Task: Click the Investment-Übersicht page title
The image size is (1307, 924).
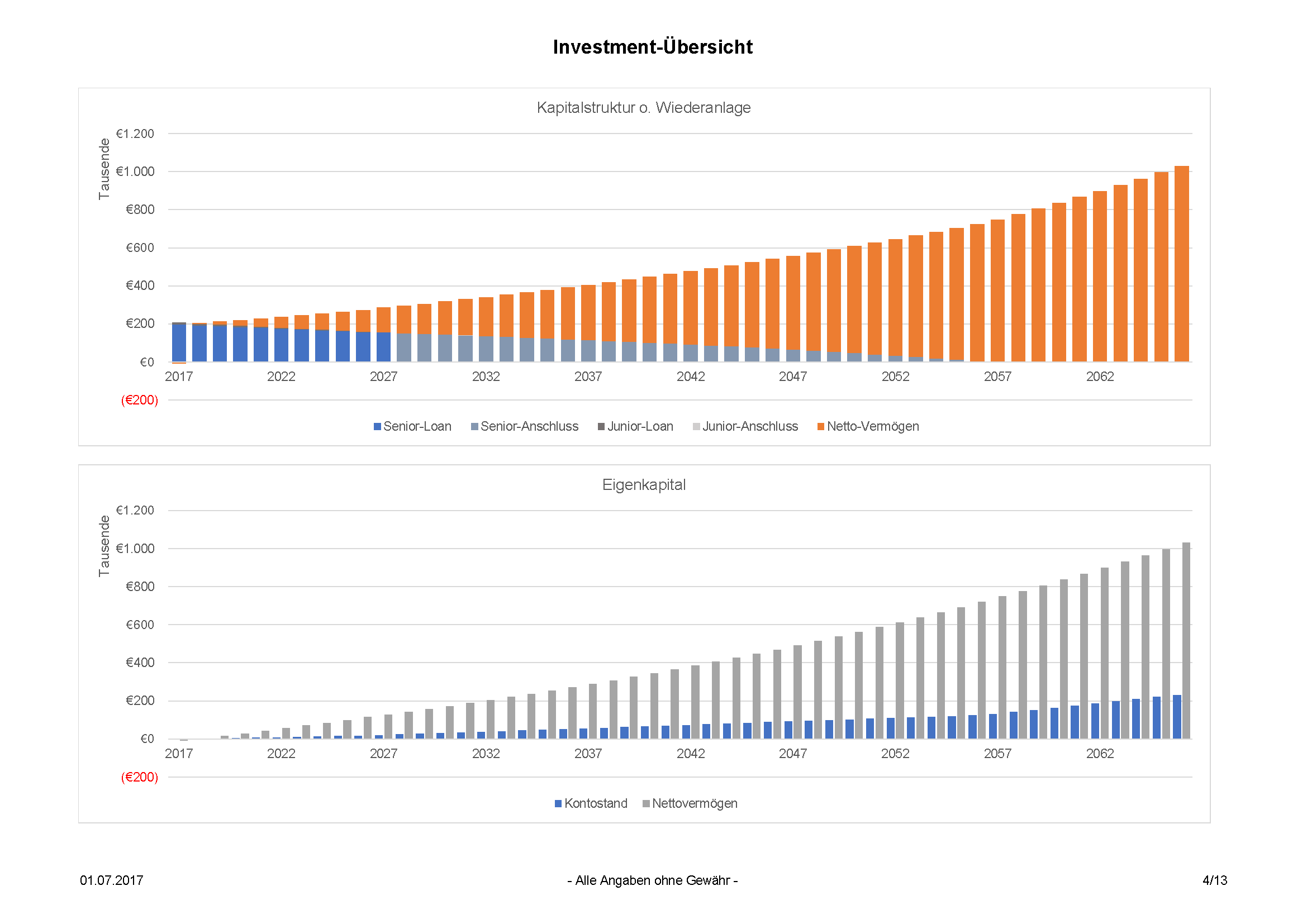Action: [x=652, y=47]
